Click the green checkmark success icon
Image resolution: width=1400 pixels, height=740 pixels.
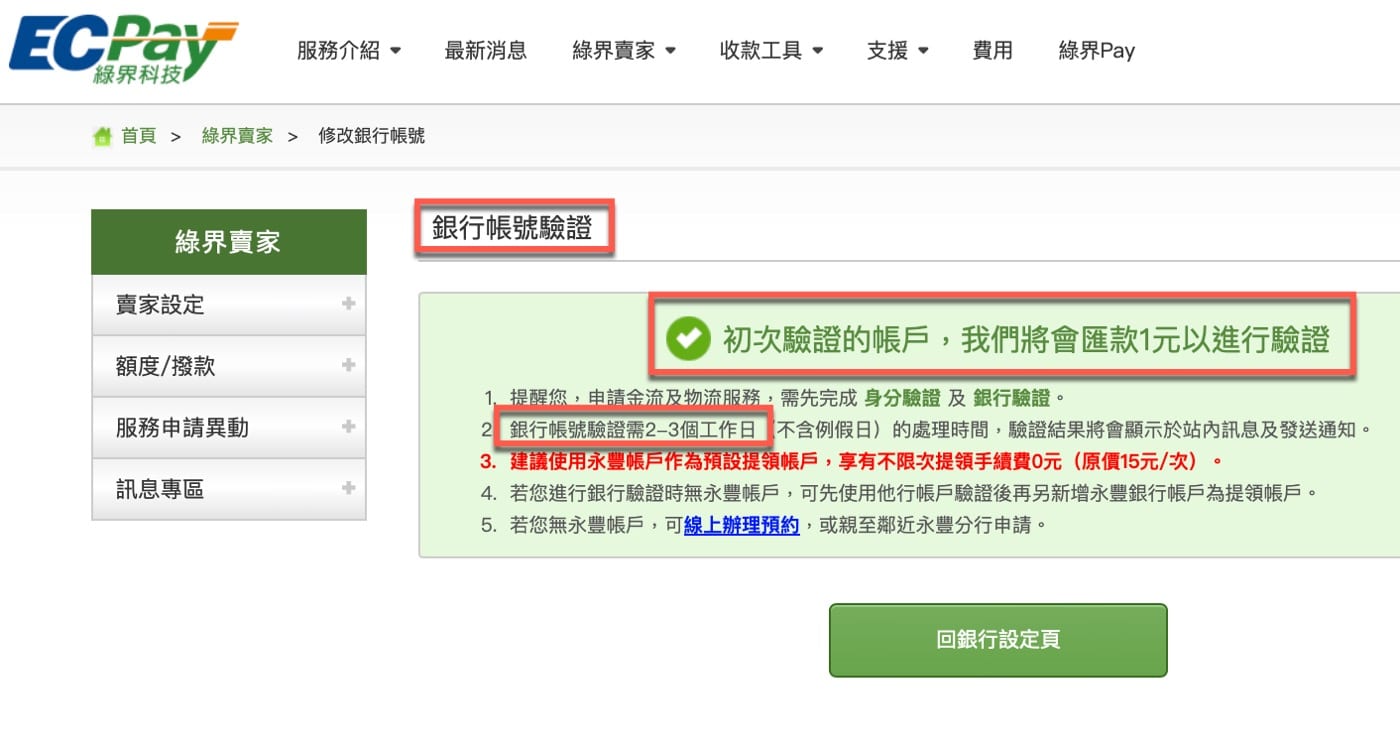click(x=688, y=339)
